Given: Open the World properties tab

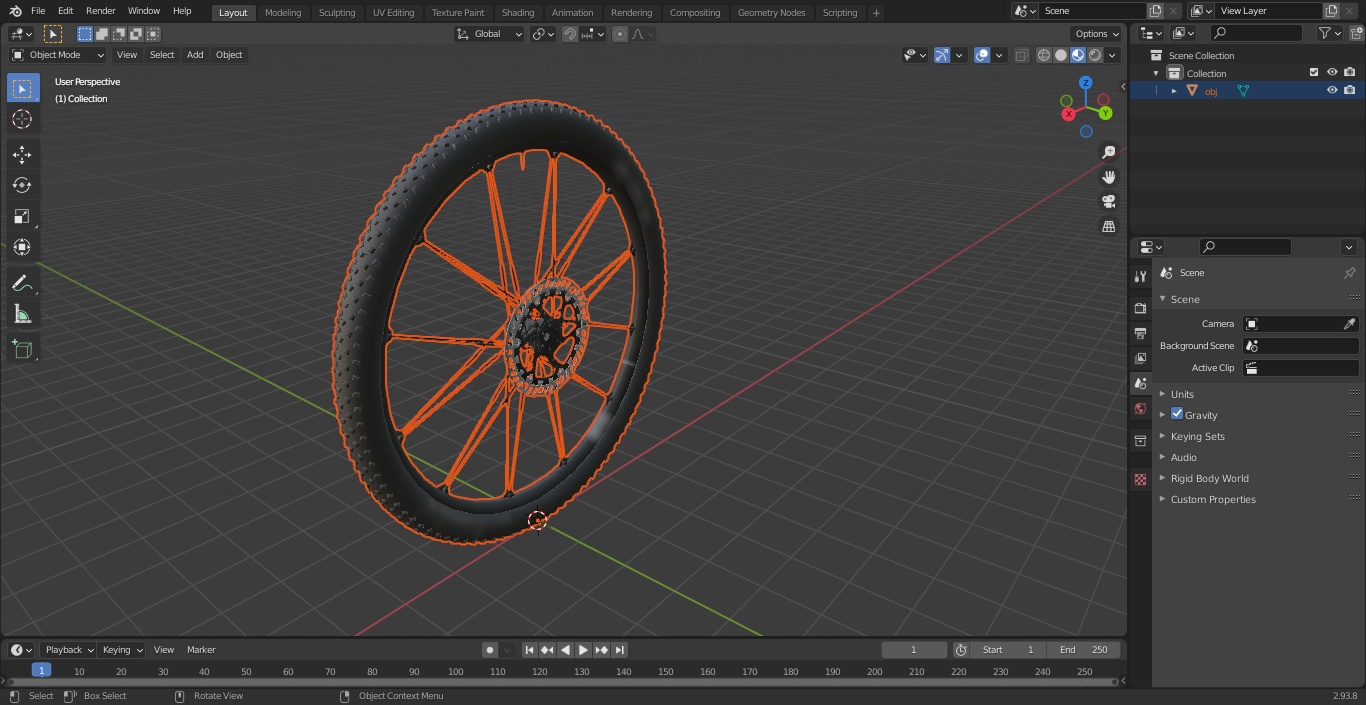Looking at the screenshot, I should pyautogui.click(x=1140, y=408).
